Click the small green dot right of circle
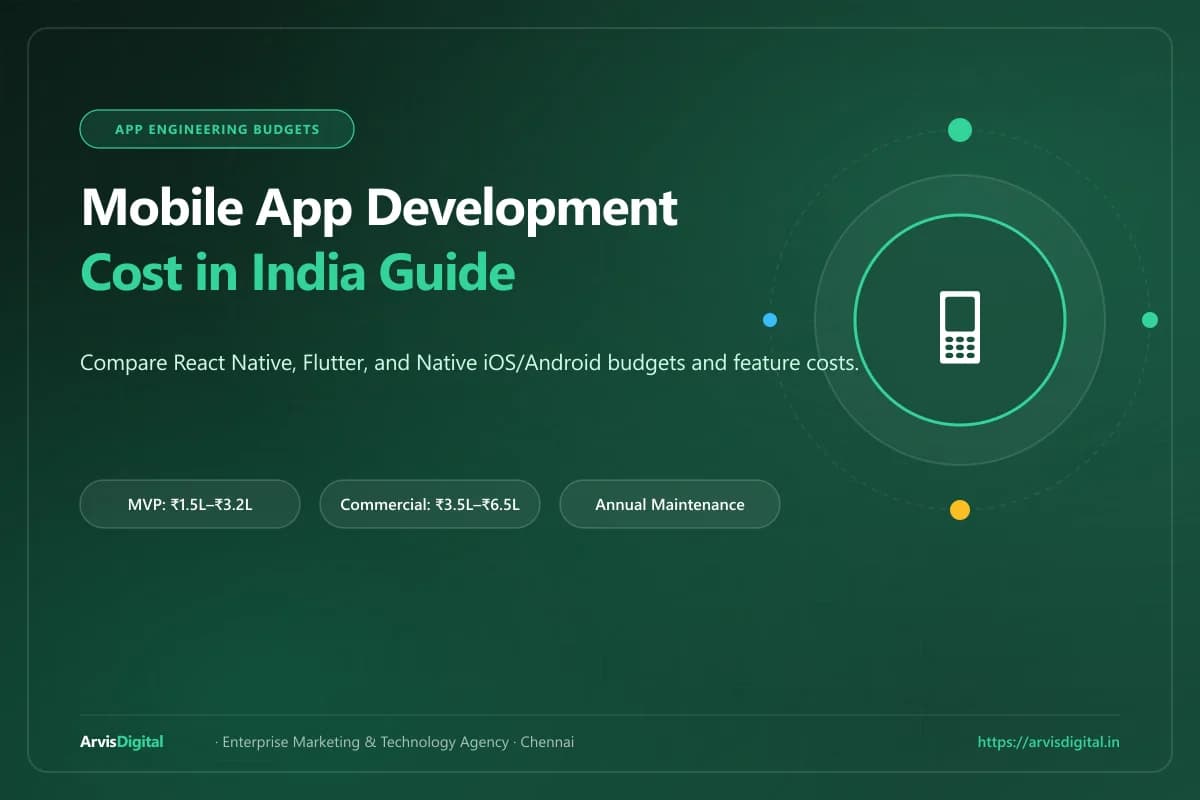 pyautogui.click(x=1150, y=320)
